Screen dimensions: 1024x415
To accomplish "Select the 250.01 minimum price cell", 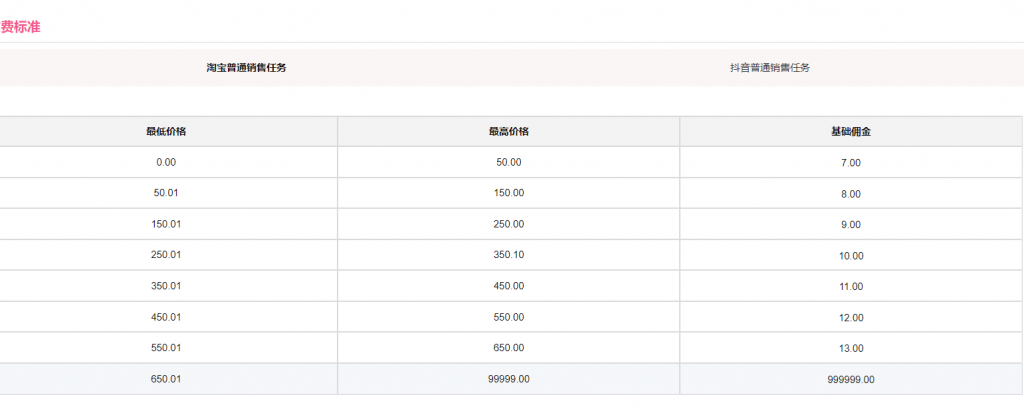I will point(166,255).
